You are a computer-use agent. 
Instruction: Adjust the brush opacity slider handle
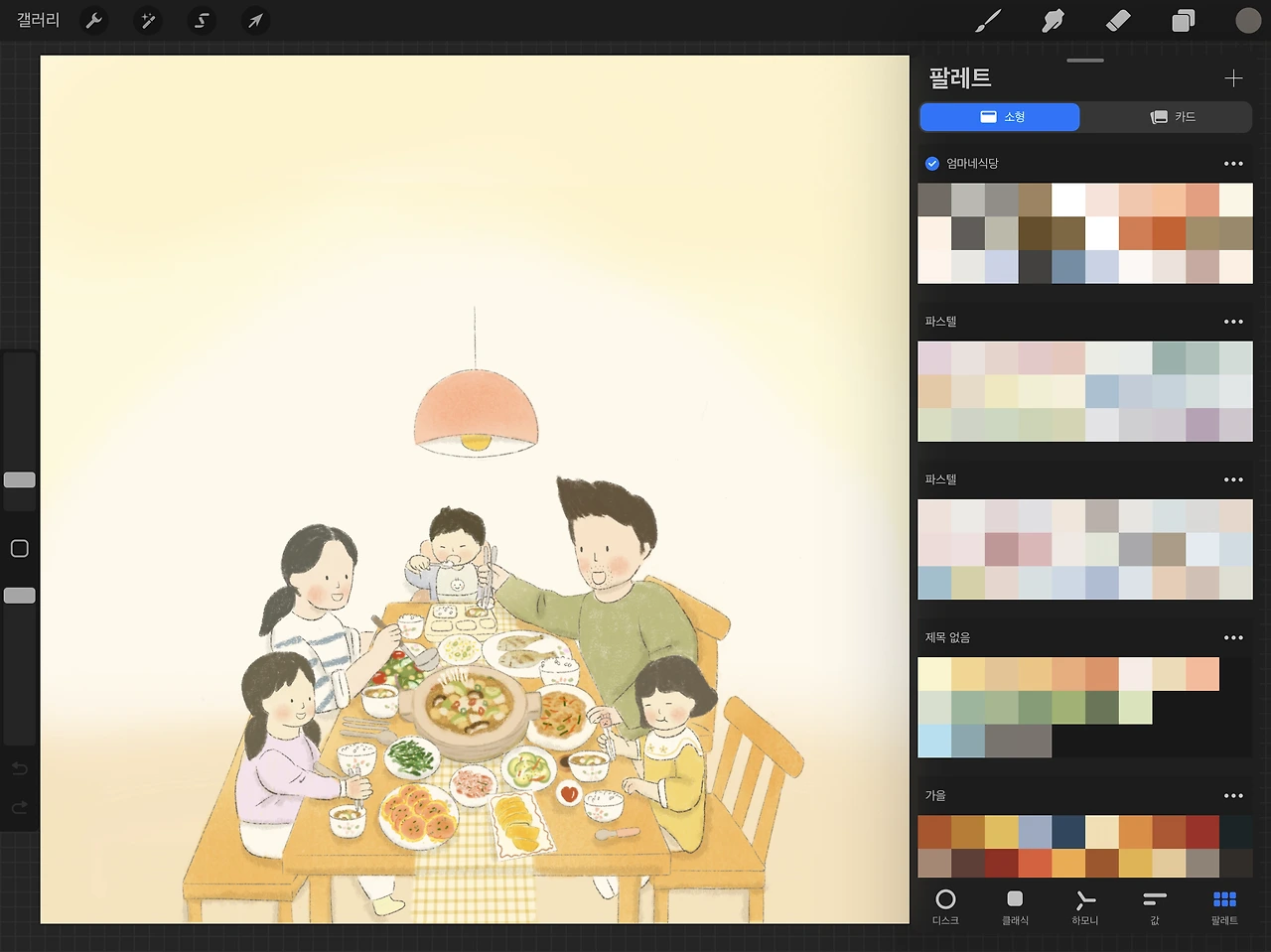(x=20, y=596)
